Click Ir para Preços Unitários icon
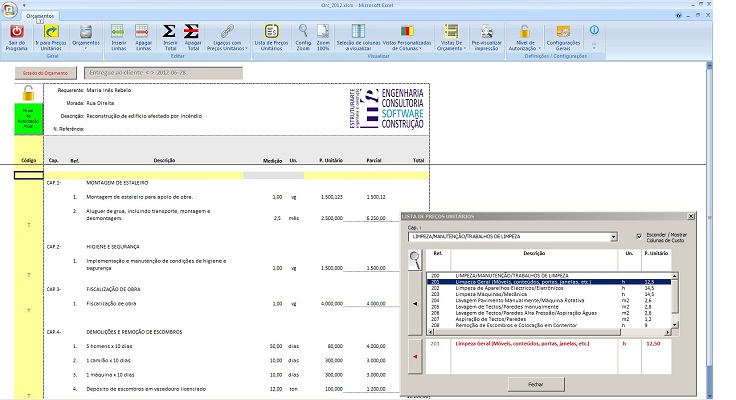This screenshot has width=736, height=400. pos(50,36)
